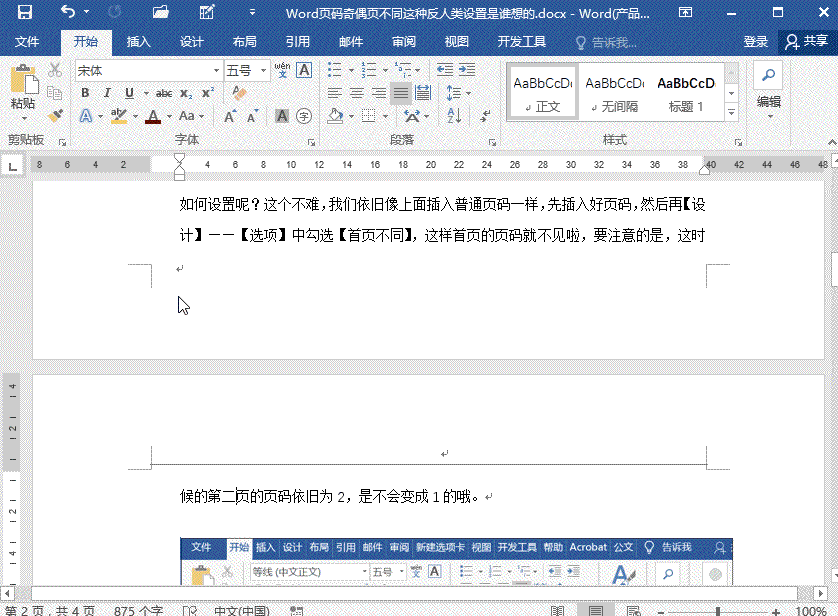This screenshot has width=838, height=616.
Task: Click the Clear Formatting eraser icon
Action: click(238, 93)
